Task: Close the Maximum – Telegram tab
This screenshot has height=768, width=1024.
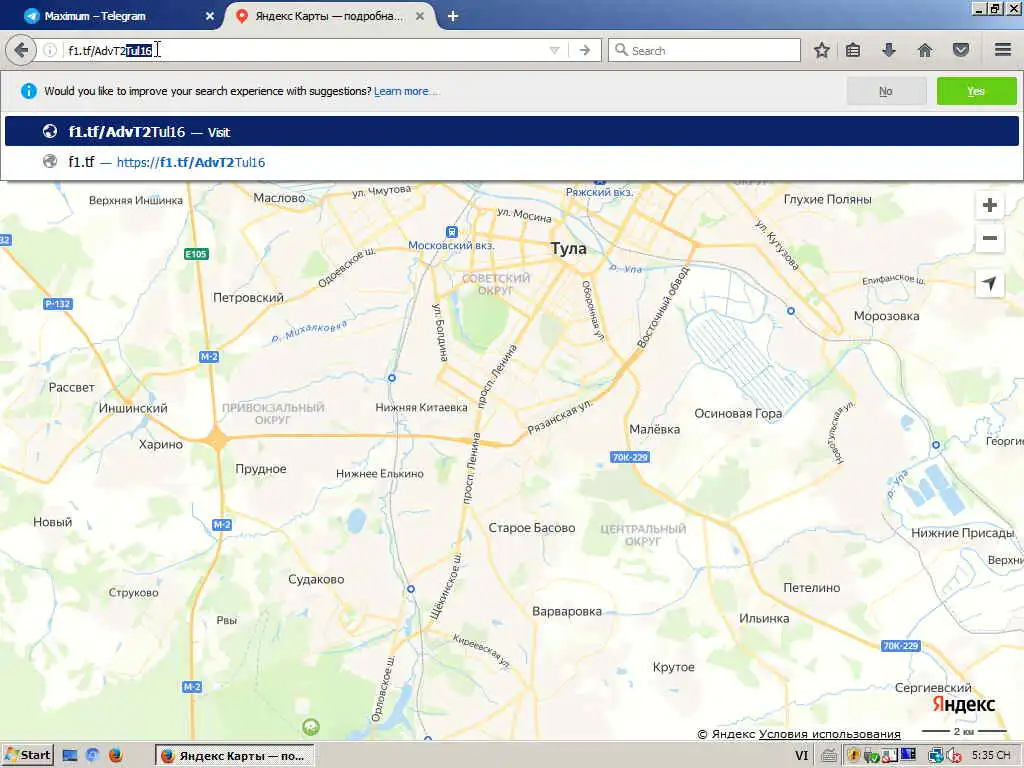Action: pos(210,16)
